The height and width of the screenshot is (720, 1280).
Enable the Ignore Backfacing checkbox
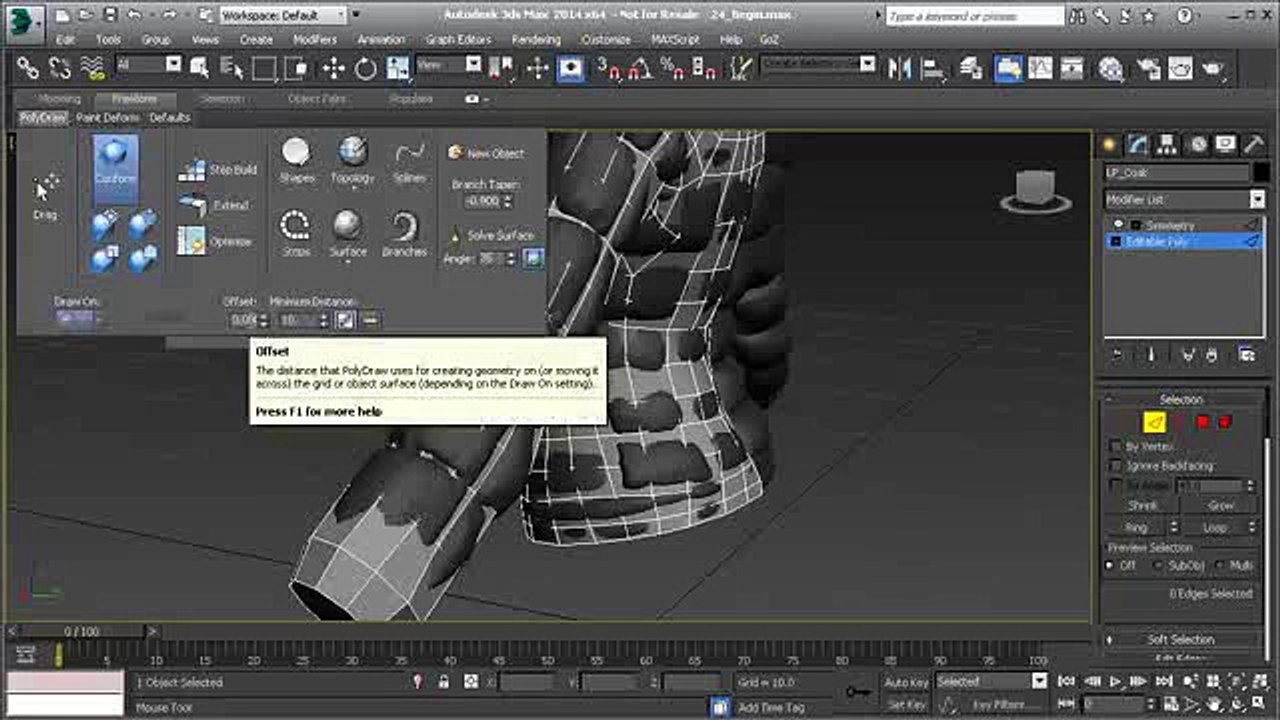click(1116, 466)
